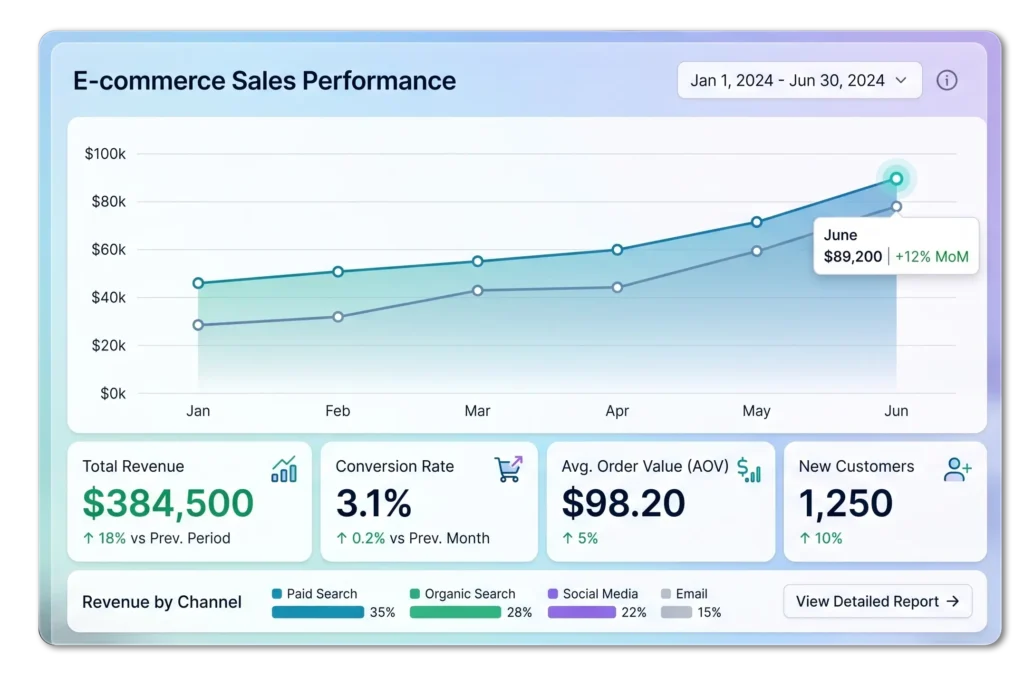Click the Email 15% progress bar

(677, 612)
